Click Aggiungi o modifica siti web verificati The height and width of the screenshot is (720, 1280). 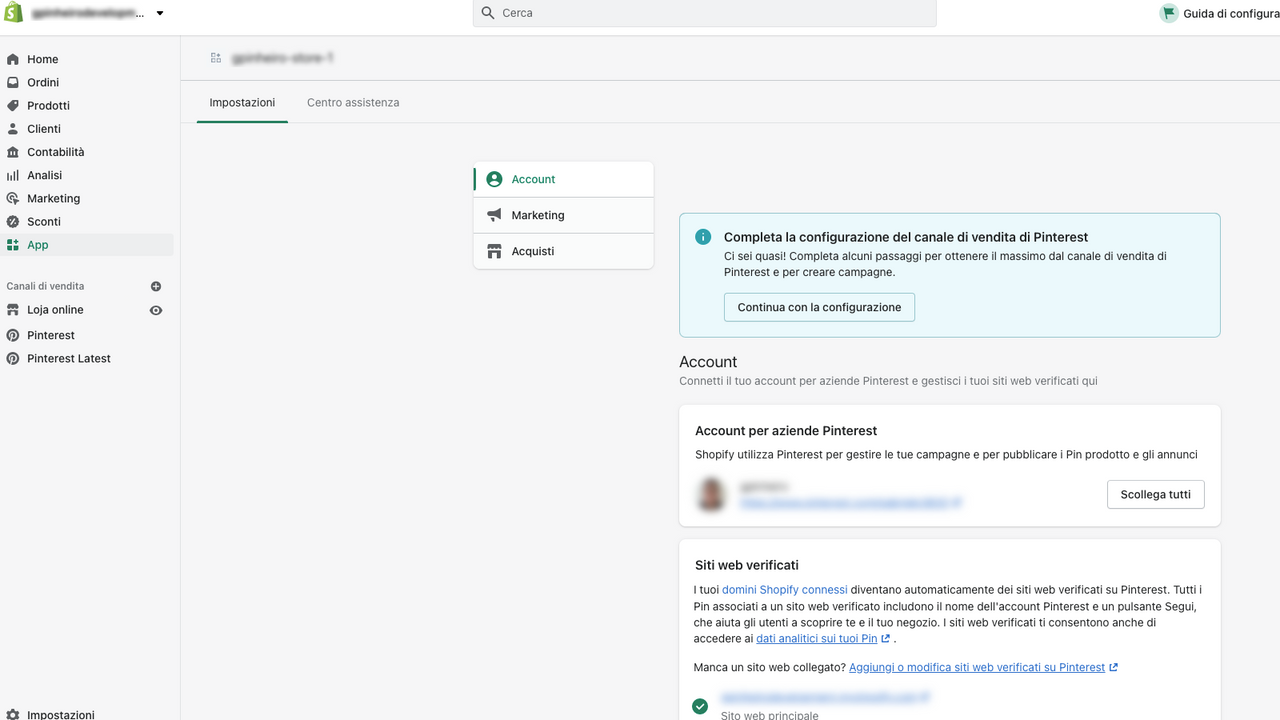[977, 667]
